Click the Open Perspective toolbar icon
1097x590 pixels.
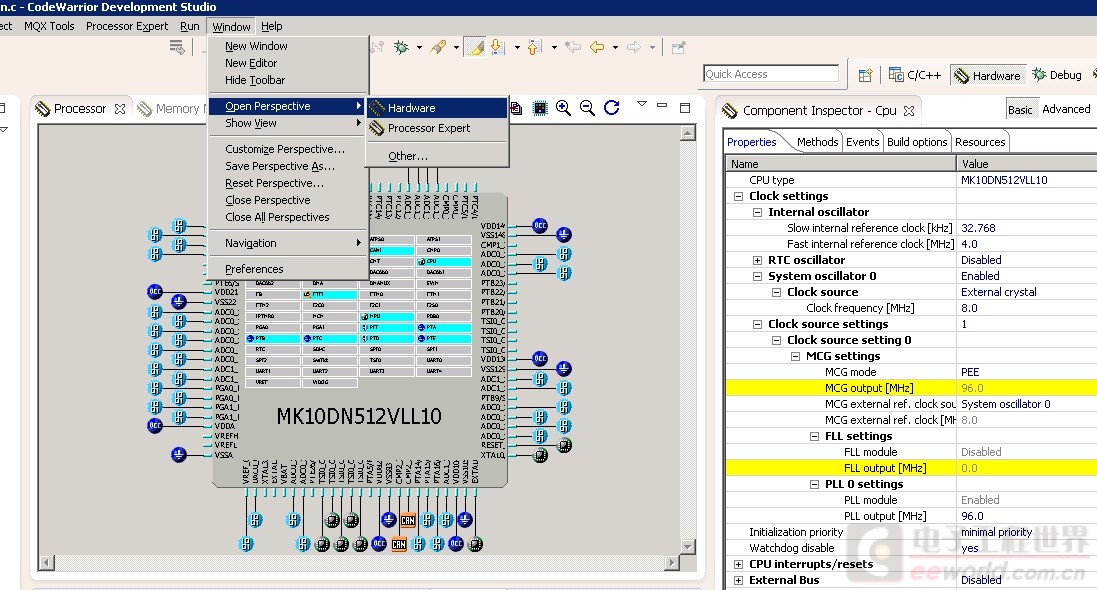tap(865, 75)
